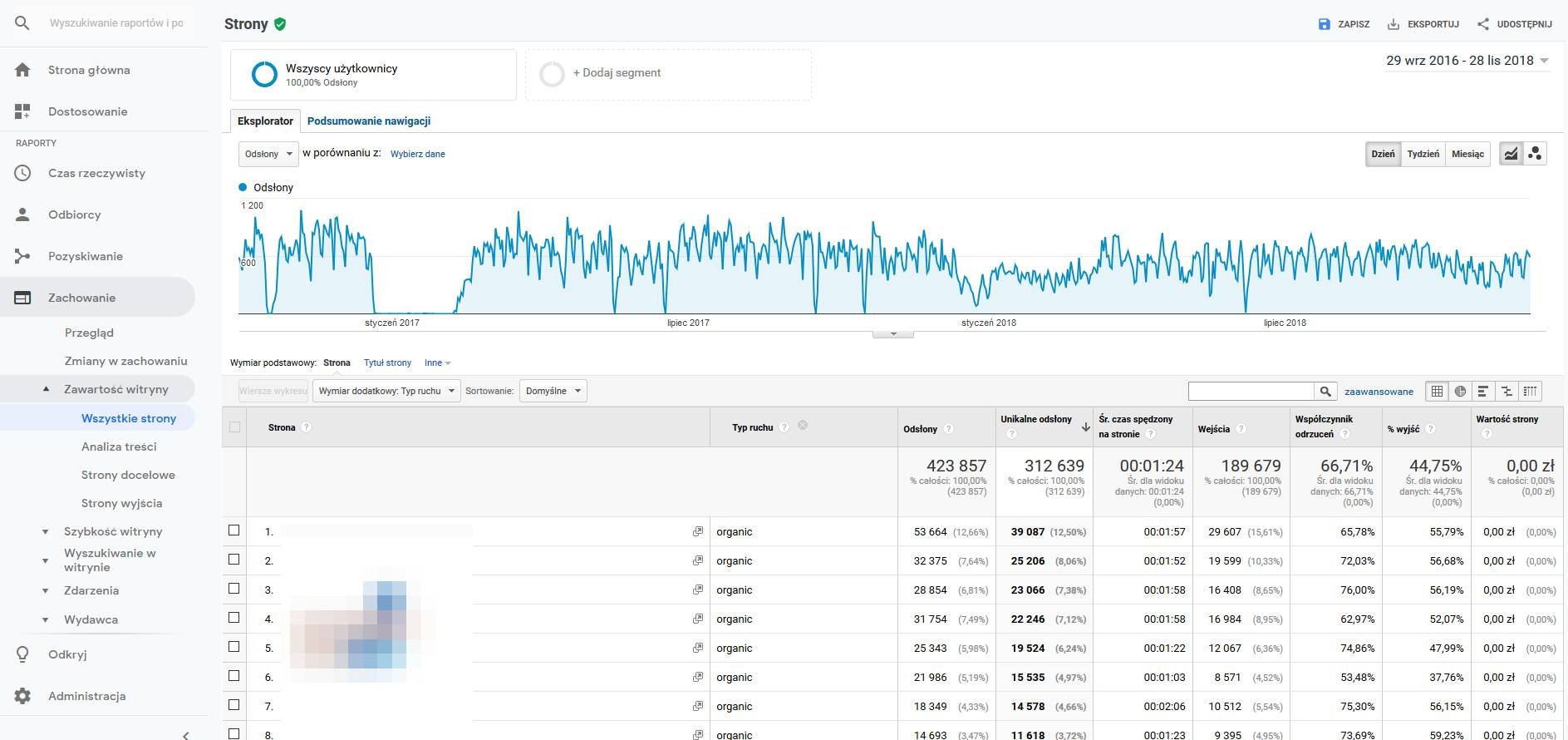Viewport: 1568px width, 740px height.
Task: Open Strony docelowe in sidebar
Action: [x=128, y=475]
